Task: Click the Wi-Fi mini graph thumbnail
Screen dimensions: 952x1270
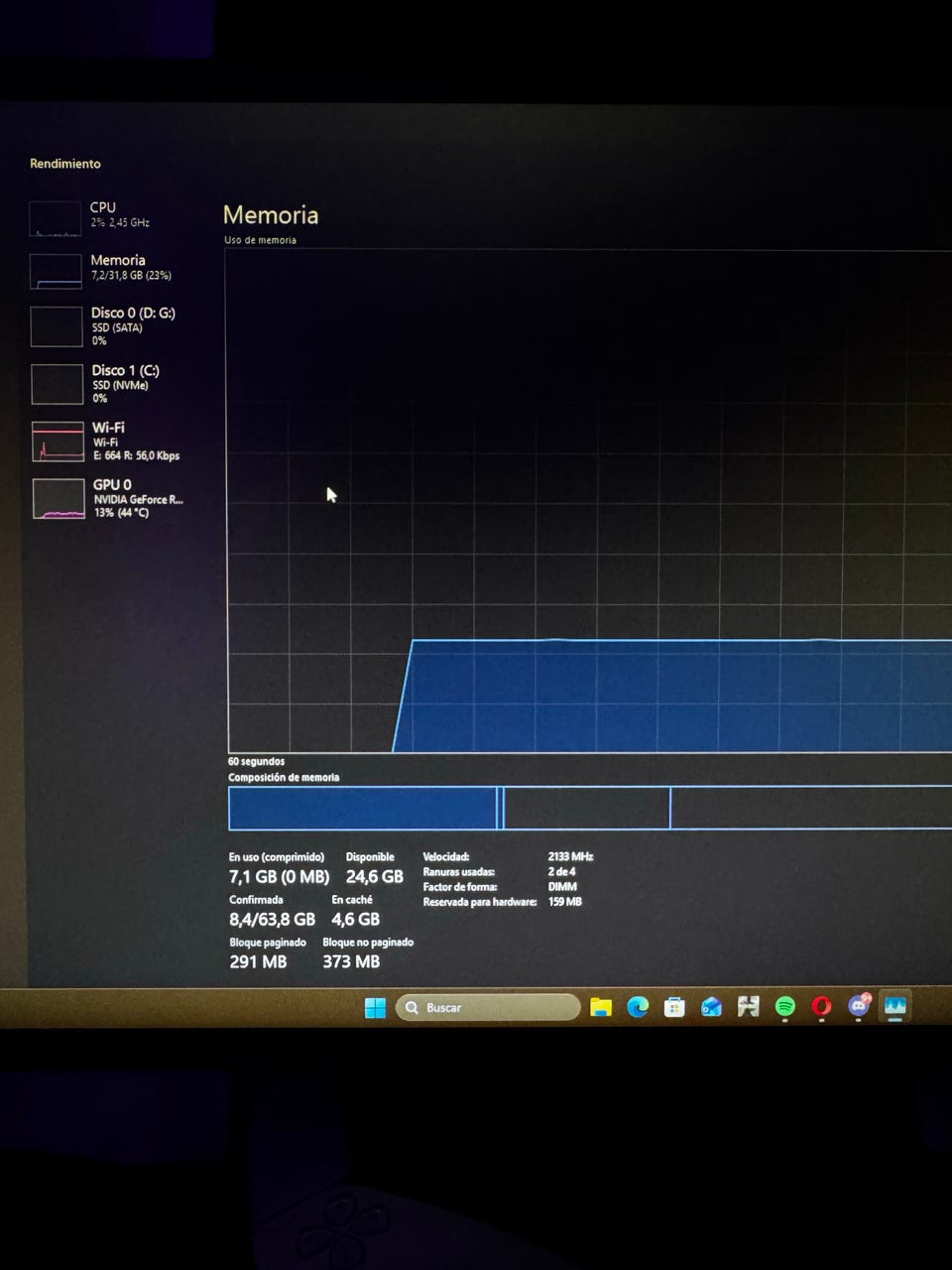Action: click(x=58, y=442)
